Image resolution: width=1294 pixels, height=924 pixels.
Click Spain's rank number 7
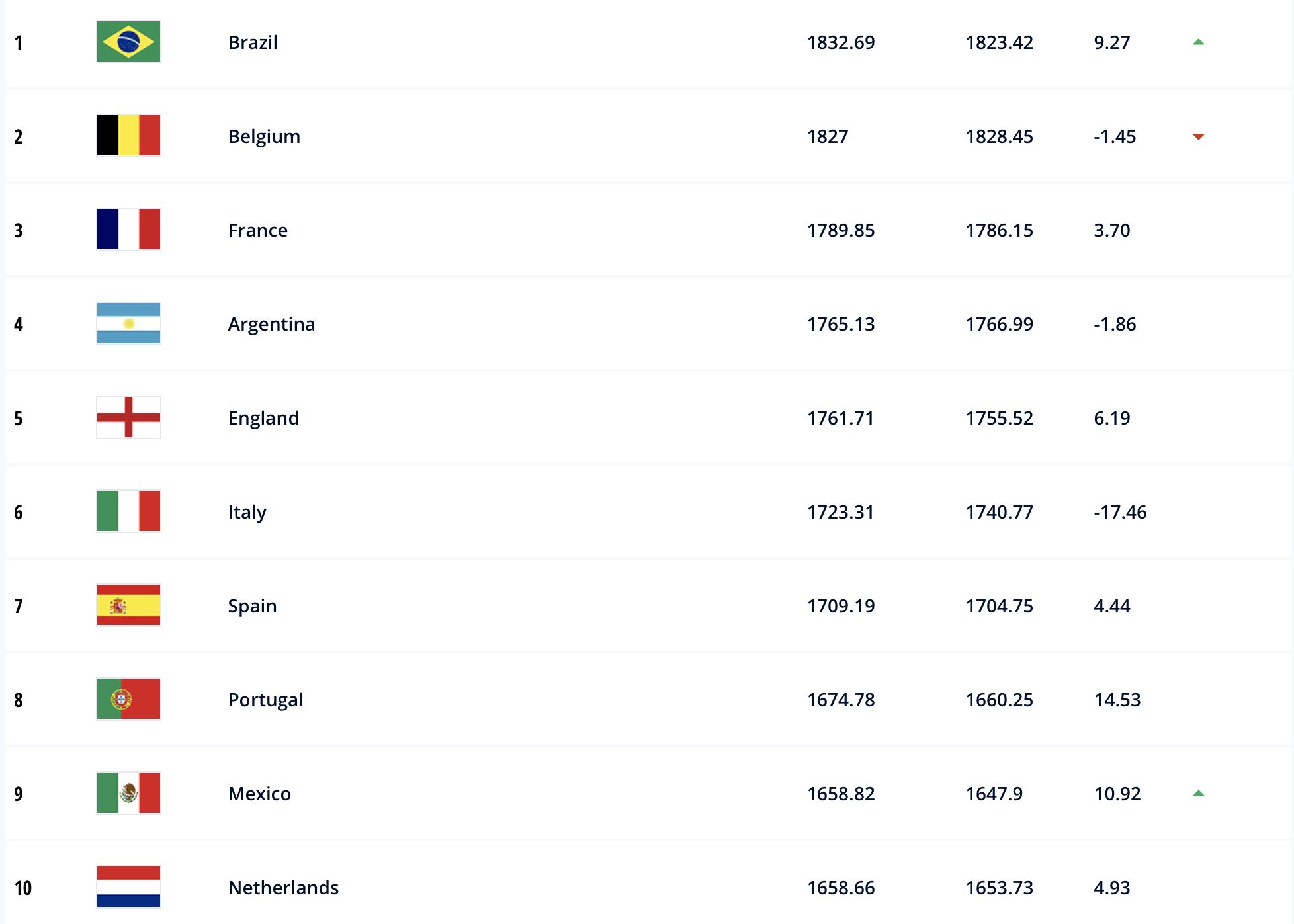(19, 606)
